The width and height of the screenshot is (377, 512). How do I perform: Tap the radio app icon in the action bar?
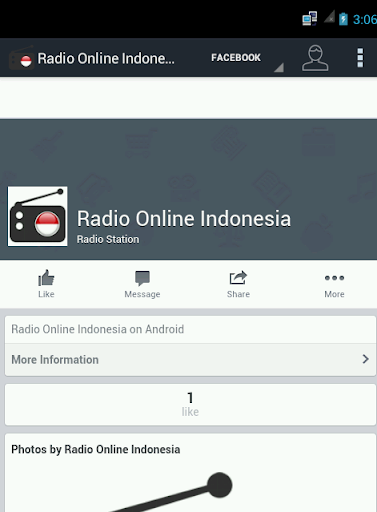(21, 58)
